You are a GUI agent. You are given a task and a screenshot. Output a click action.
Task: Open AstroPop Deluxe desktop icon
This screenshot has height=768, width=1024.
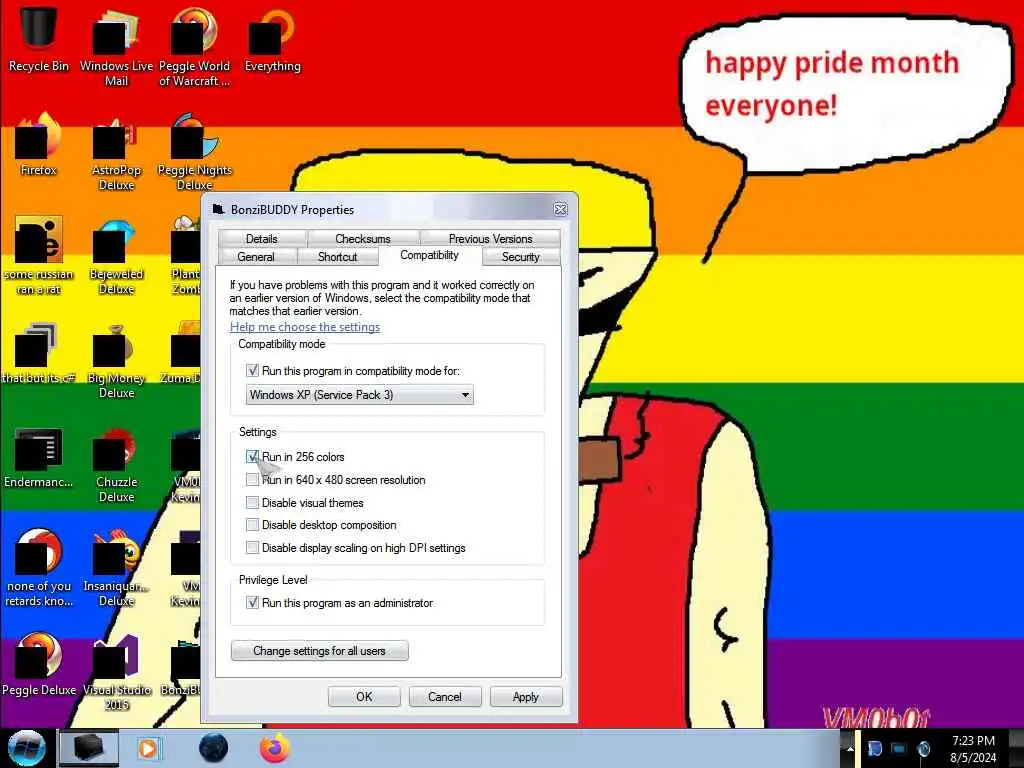click(116, 152)
